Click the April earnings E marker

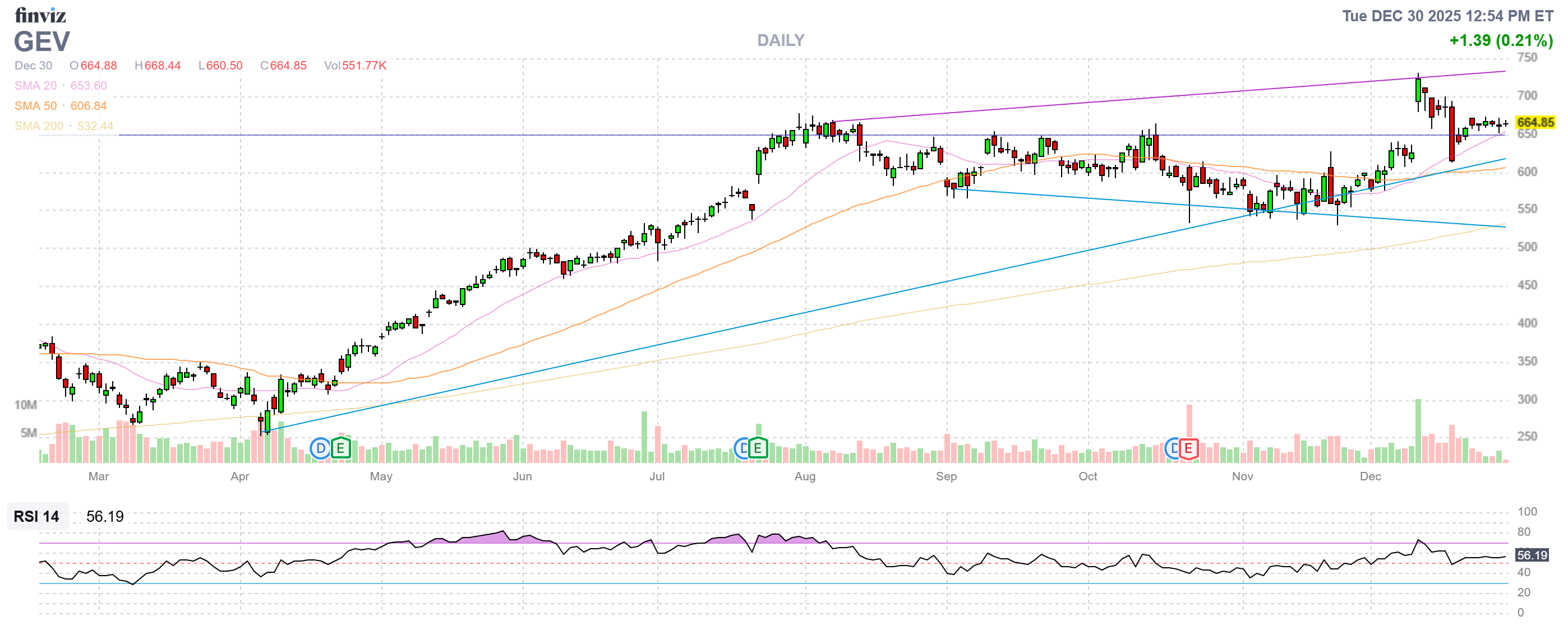click(341, 449)
